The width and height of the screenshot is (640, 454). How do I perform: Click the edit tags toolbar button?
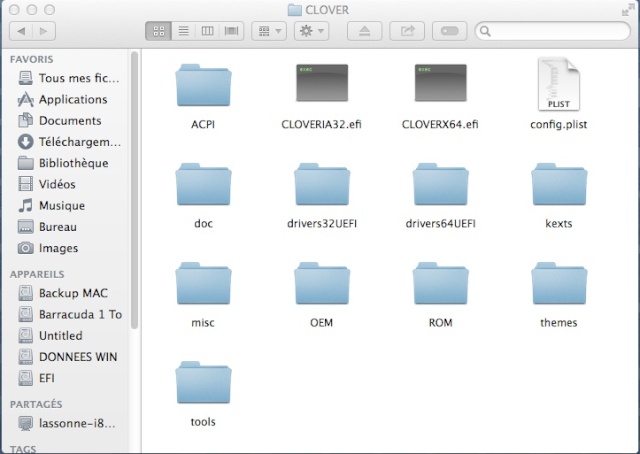coord(449,31)
